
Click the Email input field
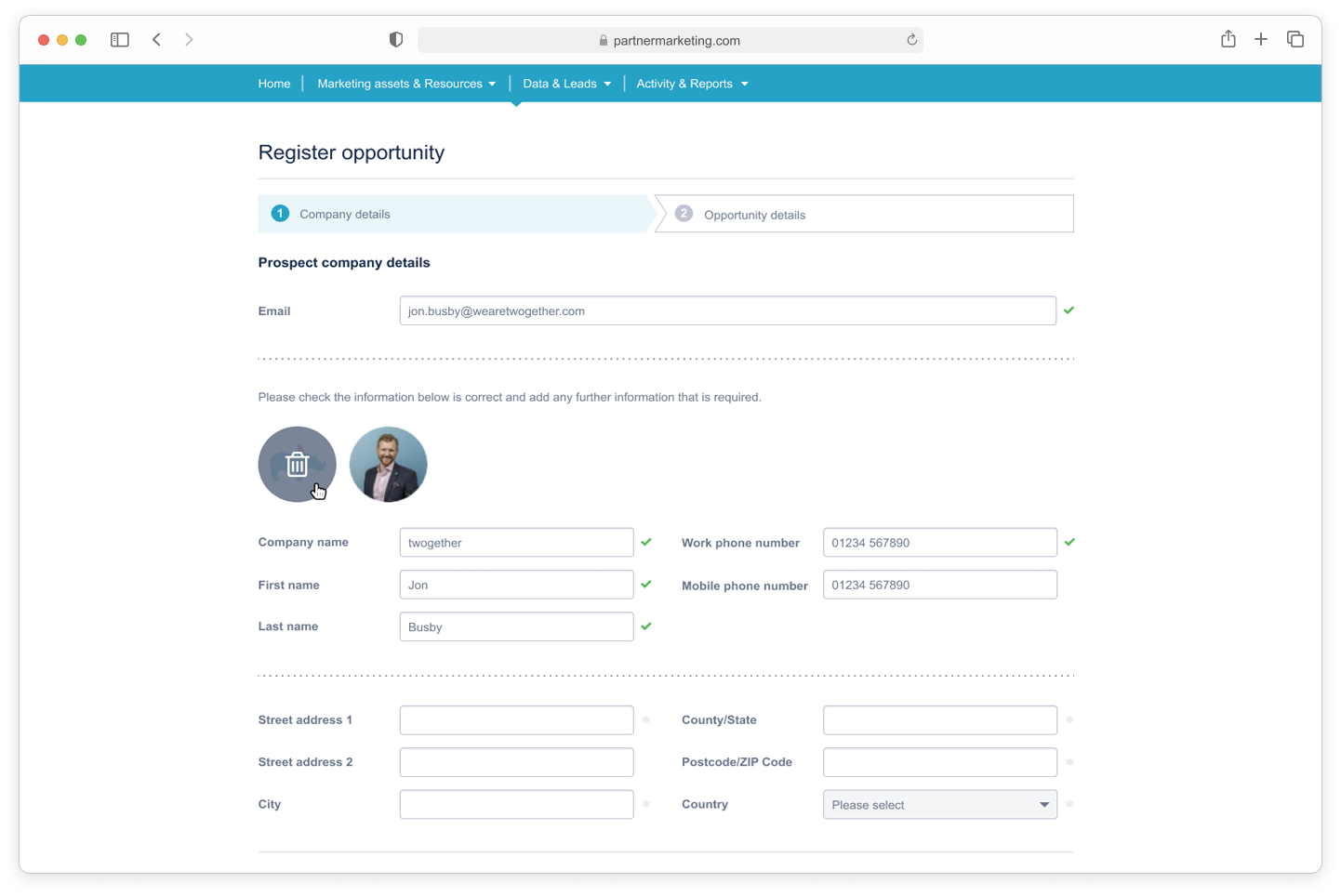click(x=727, y=311)
